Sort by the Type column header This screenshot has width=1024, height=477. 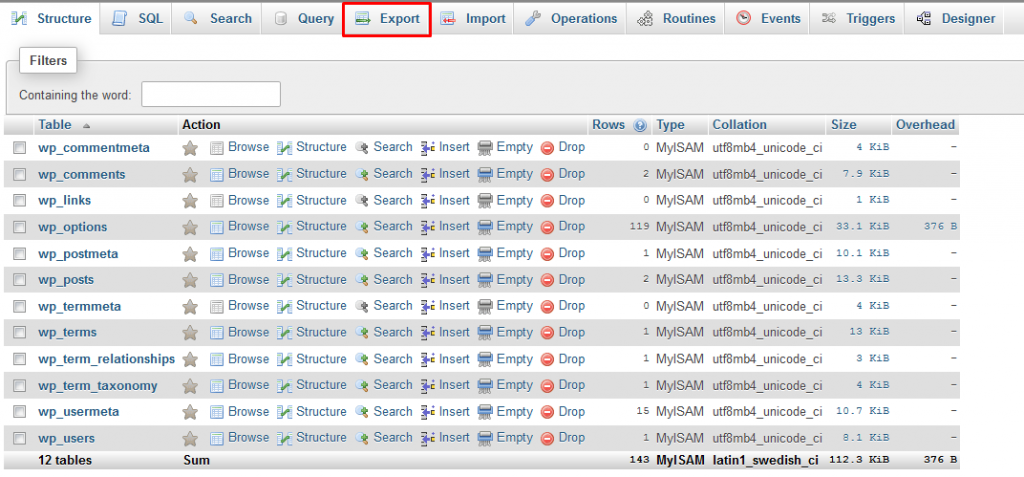pyautogui.click(x=670, y=125)
